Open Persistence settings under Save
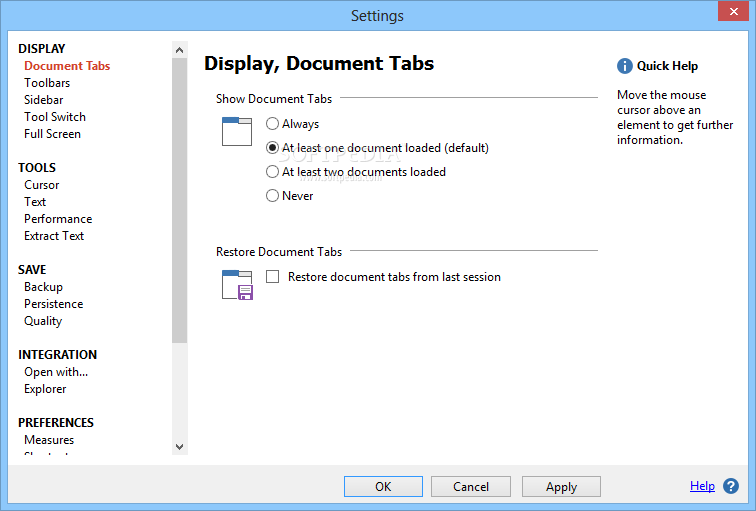Screen dimensions: 756x511 [x=54, y=304]
